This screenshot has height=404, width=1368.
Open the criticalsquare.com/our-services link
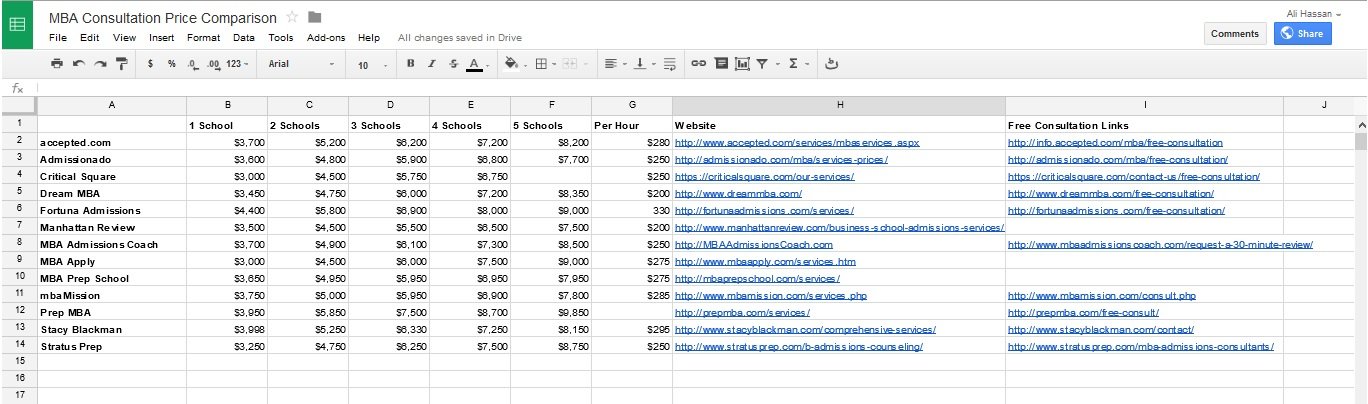[x=765, y=177]
